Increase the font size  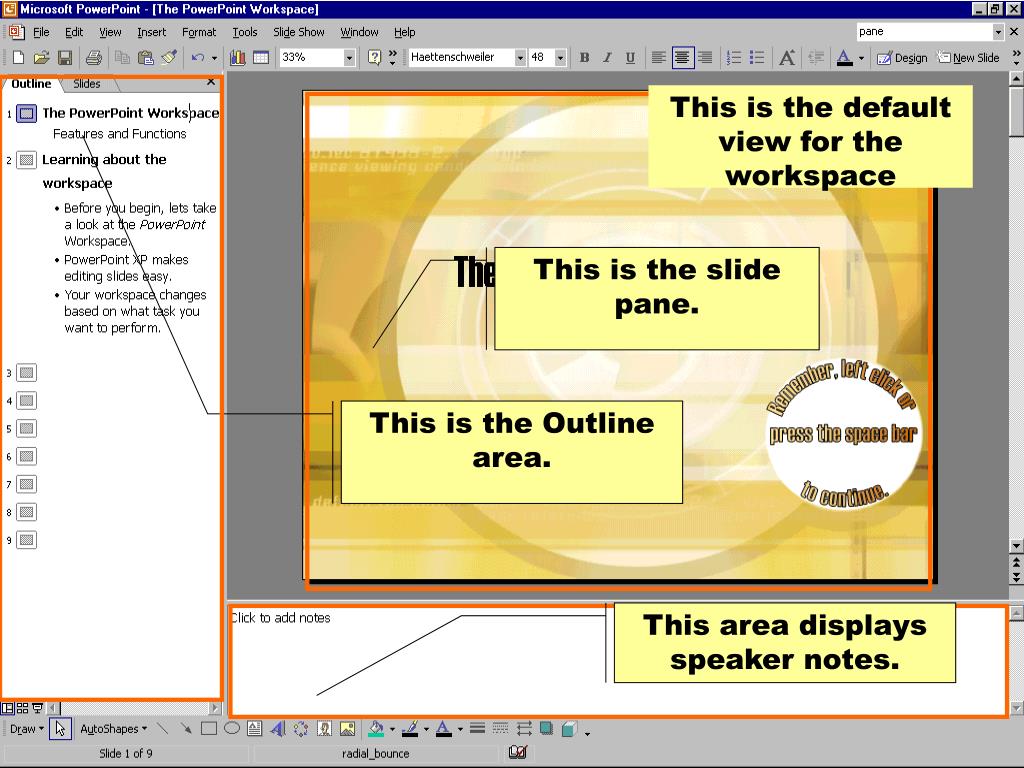pyautogui.click(x=787, y=57)
